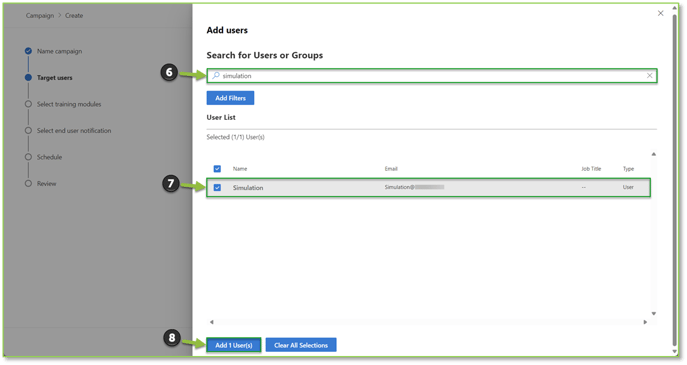Click the Create breadcrumb item
This screenshot has width=687, height=365.
click(74, 15)
